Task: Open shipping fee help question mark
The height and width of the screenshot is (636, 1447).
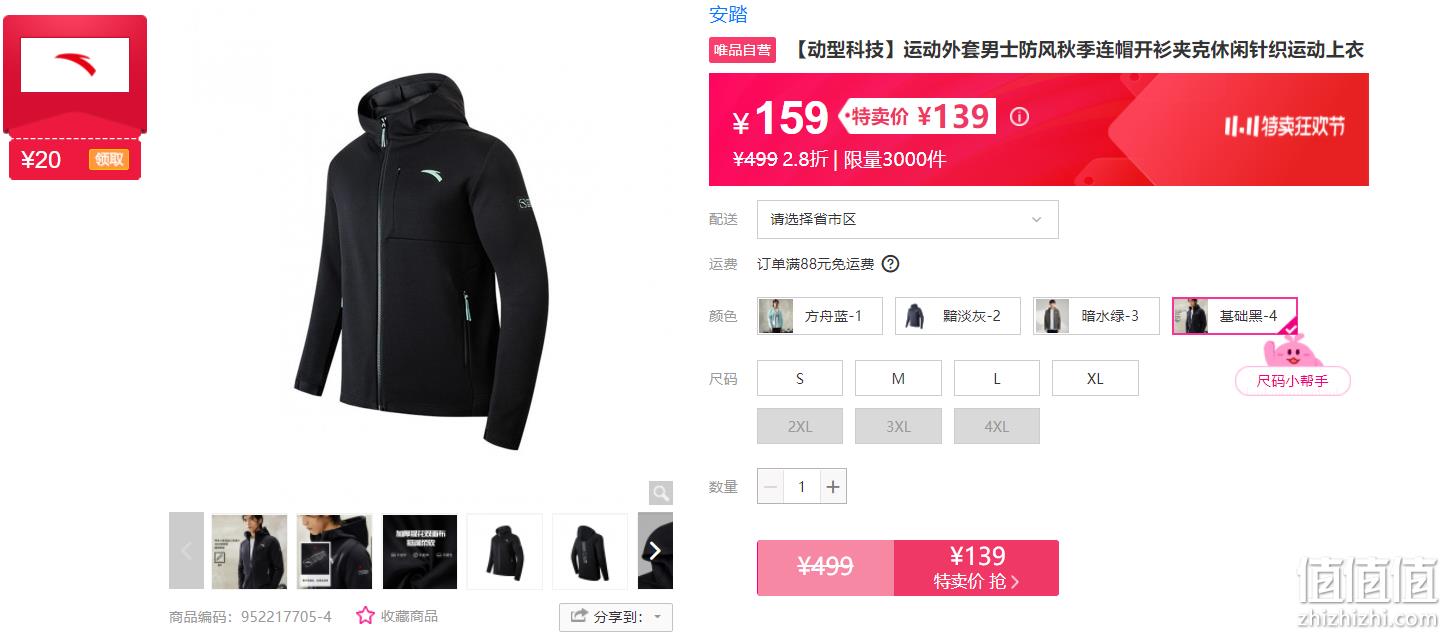Action: coord(890,264)
